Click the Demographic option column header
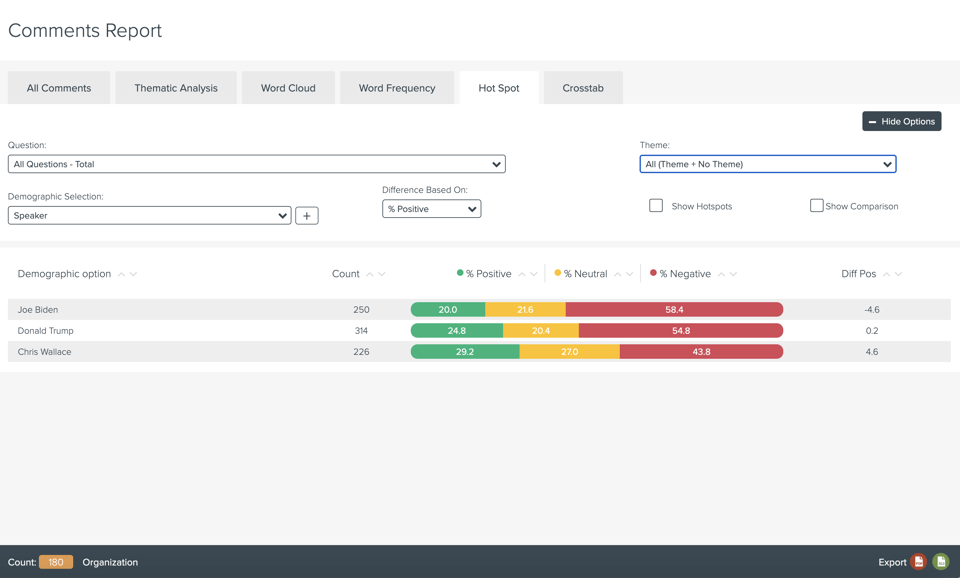 point(64,274)
